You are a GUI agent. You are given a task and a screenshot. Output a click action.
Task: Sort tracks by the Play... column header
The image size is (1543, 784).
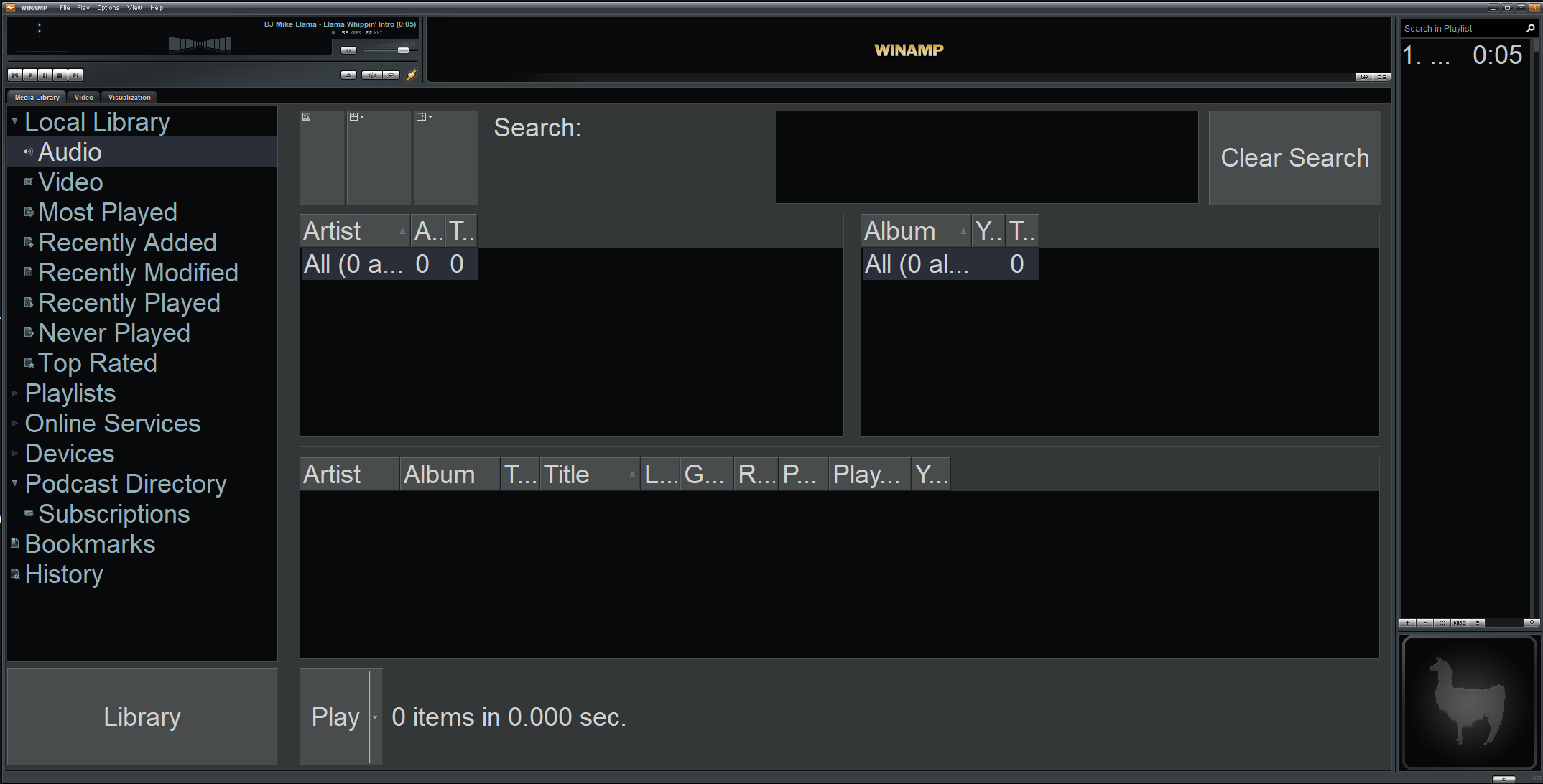(870, 475)
